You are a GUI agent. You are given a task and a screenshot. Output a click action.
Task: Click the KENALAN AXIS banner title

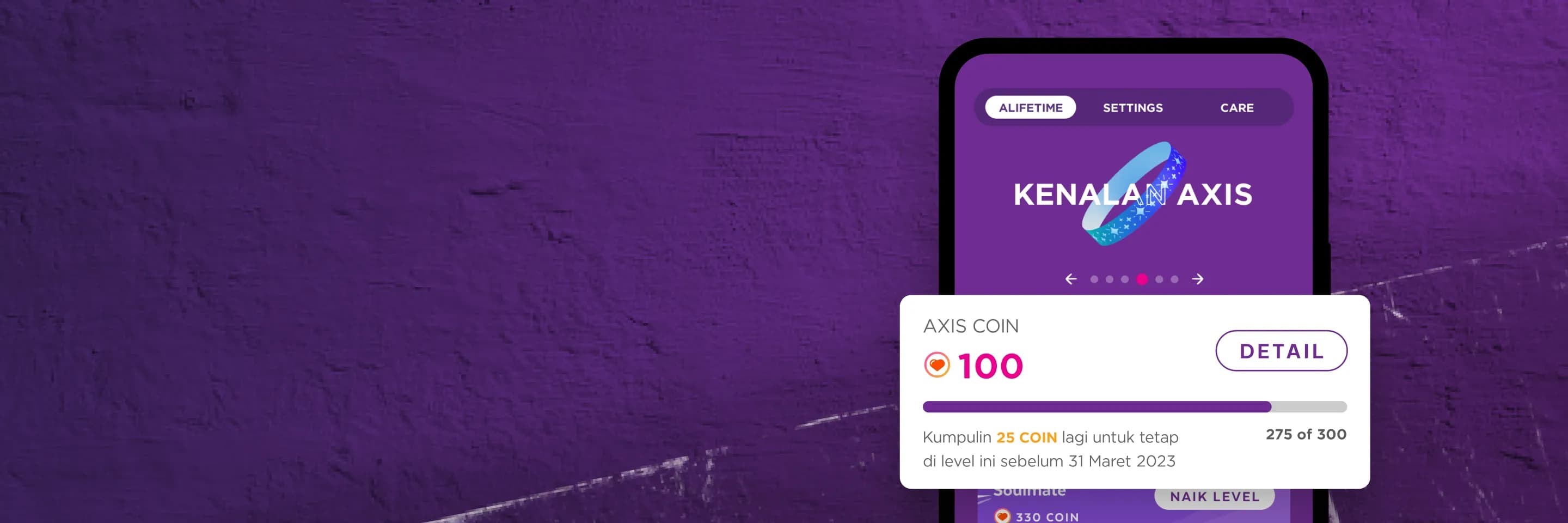click(1133, 195)
